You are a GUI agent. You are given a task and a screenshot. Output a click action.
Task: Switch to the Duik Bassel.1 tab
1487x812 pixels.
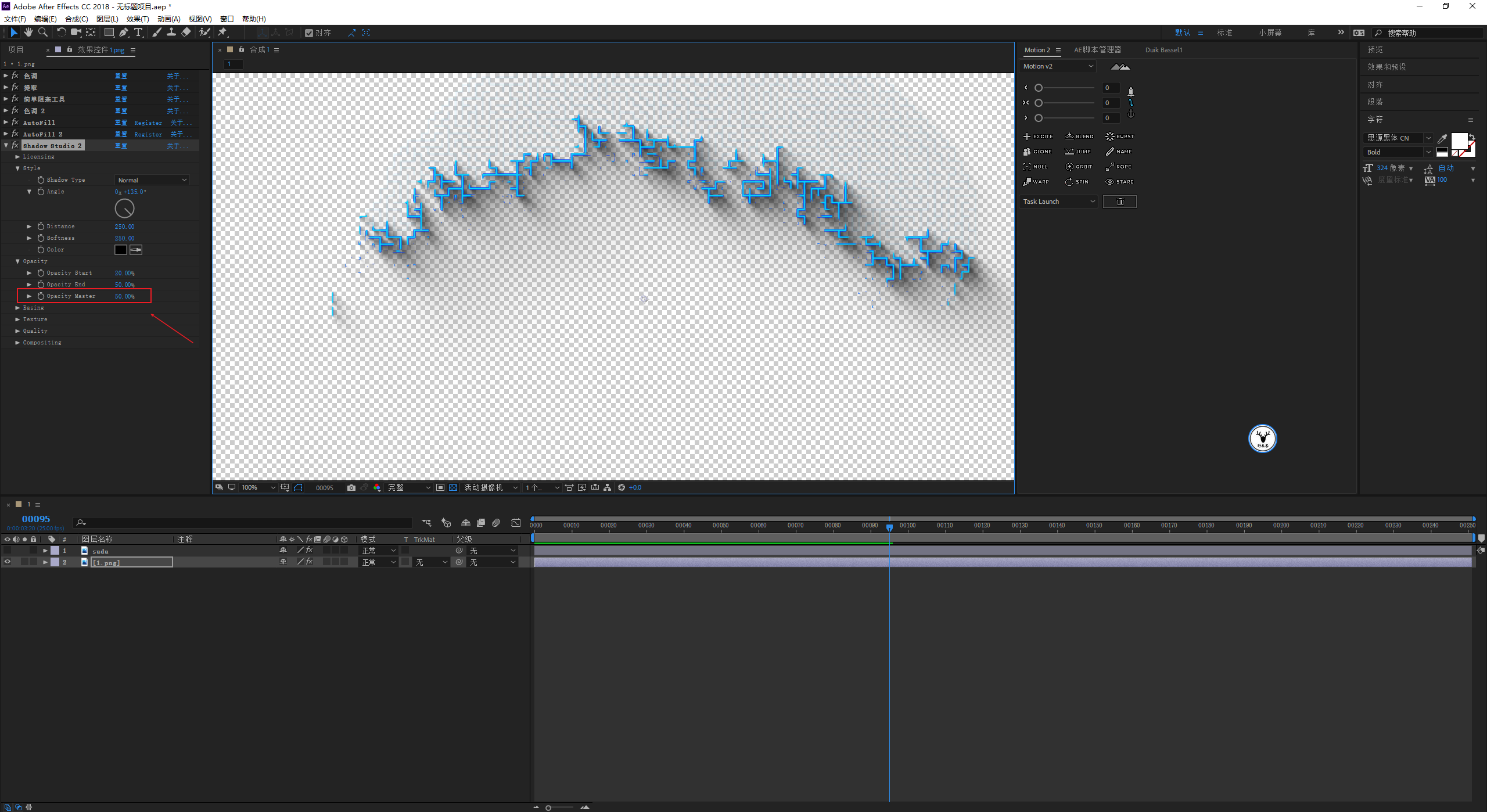1163,50
